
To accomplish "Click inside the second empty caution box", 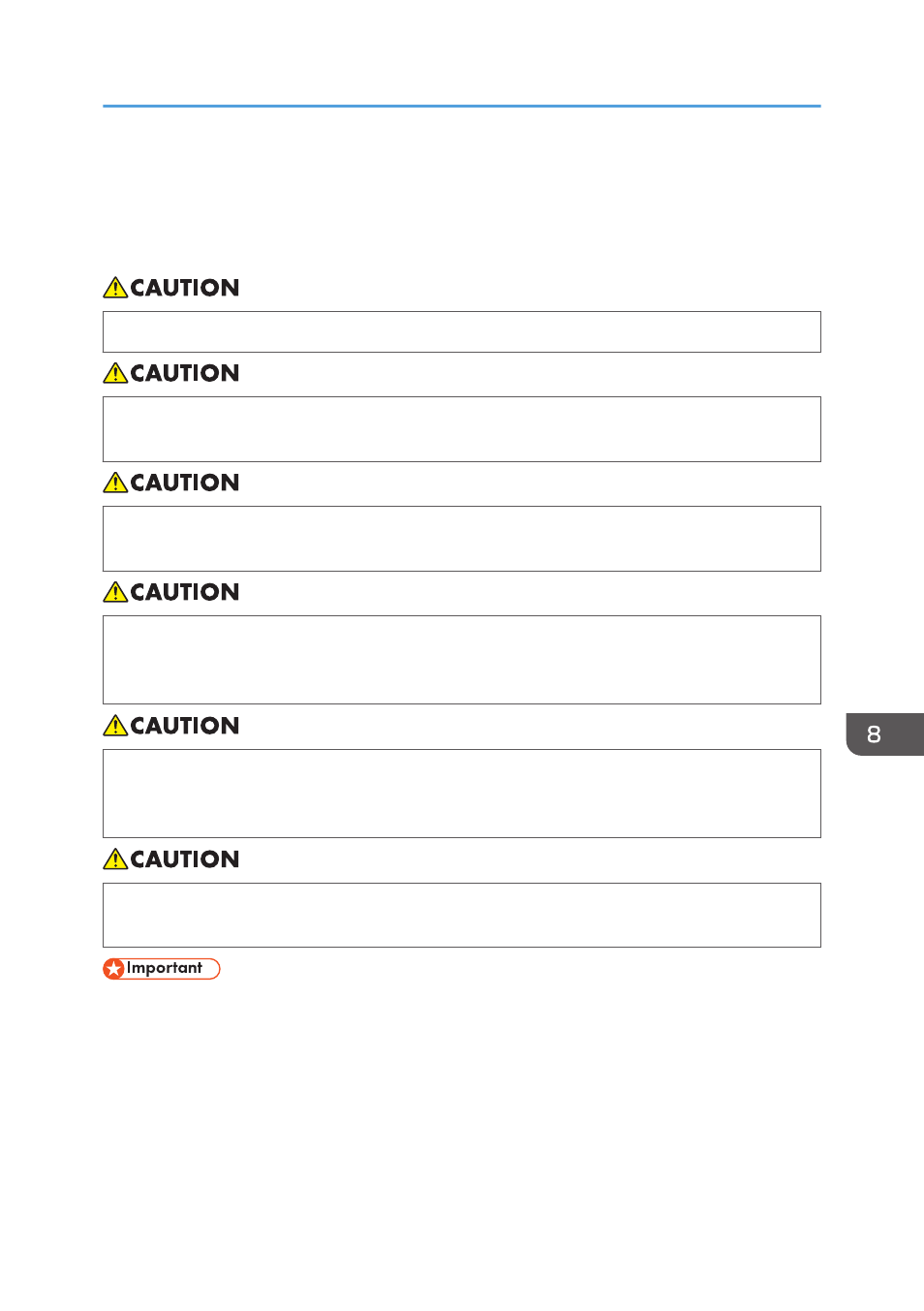I will pos(462,429).
